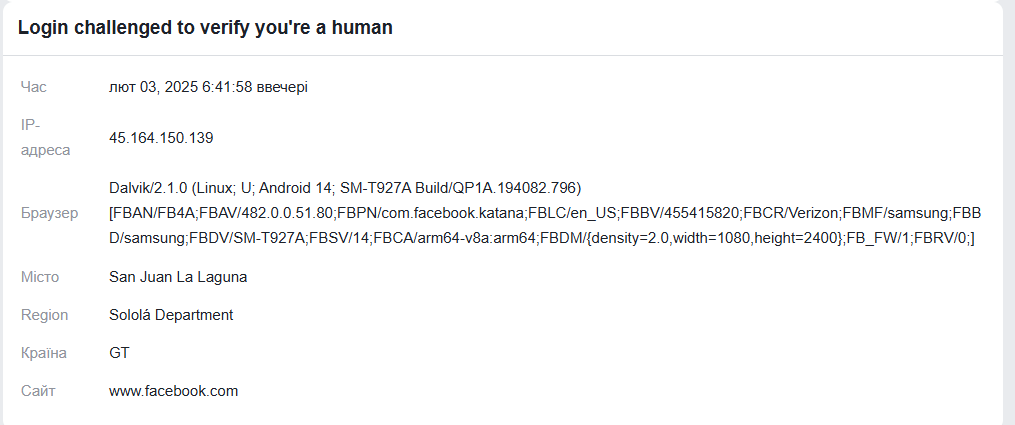Click the timestamp лют 03, 2025 6:41:58

(x=181, y=87)
